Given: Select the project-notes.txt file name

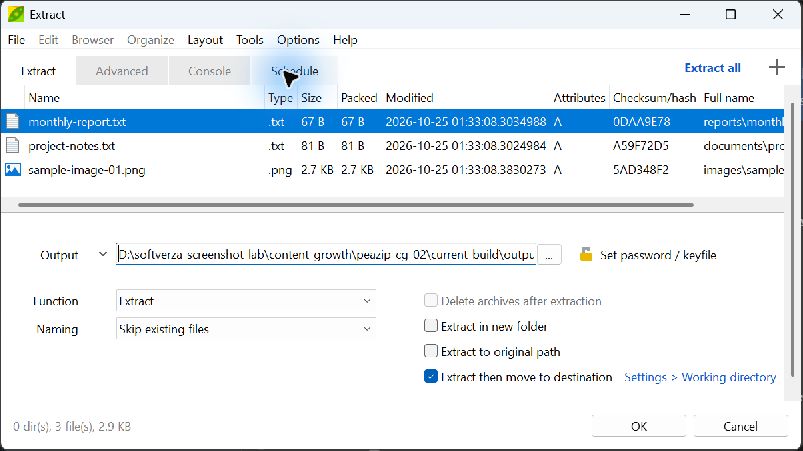Looking at the screenshot, I should click(72, 146).
